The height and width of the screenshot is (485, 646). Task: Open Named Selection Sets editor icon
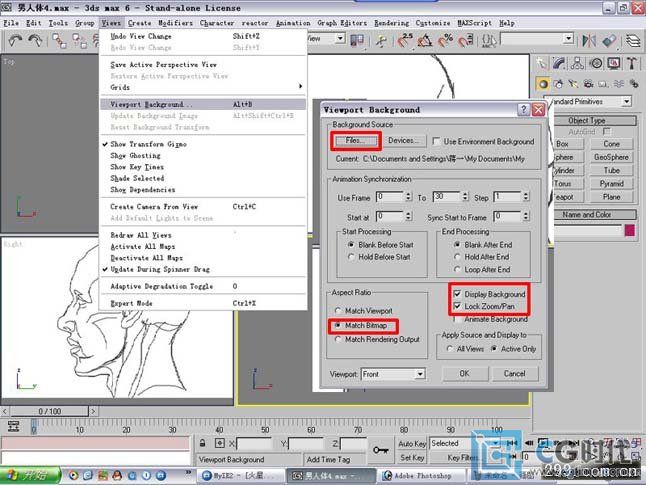(489, 40)
